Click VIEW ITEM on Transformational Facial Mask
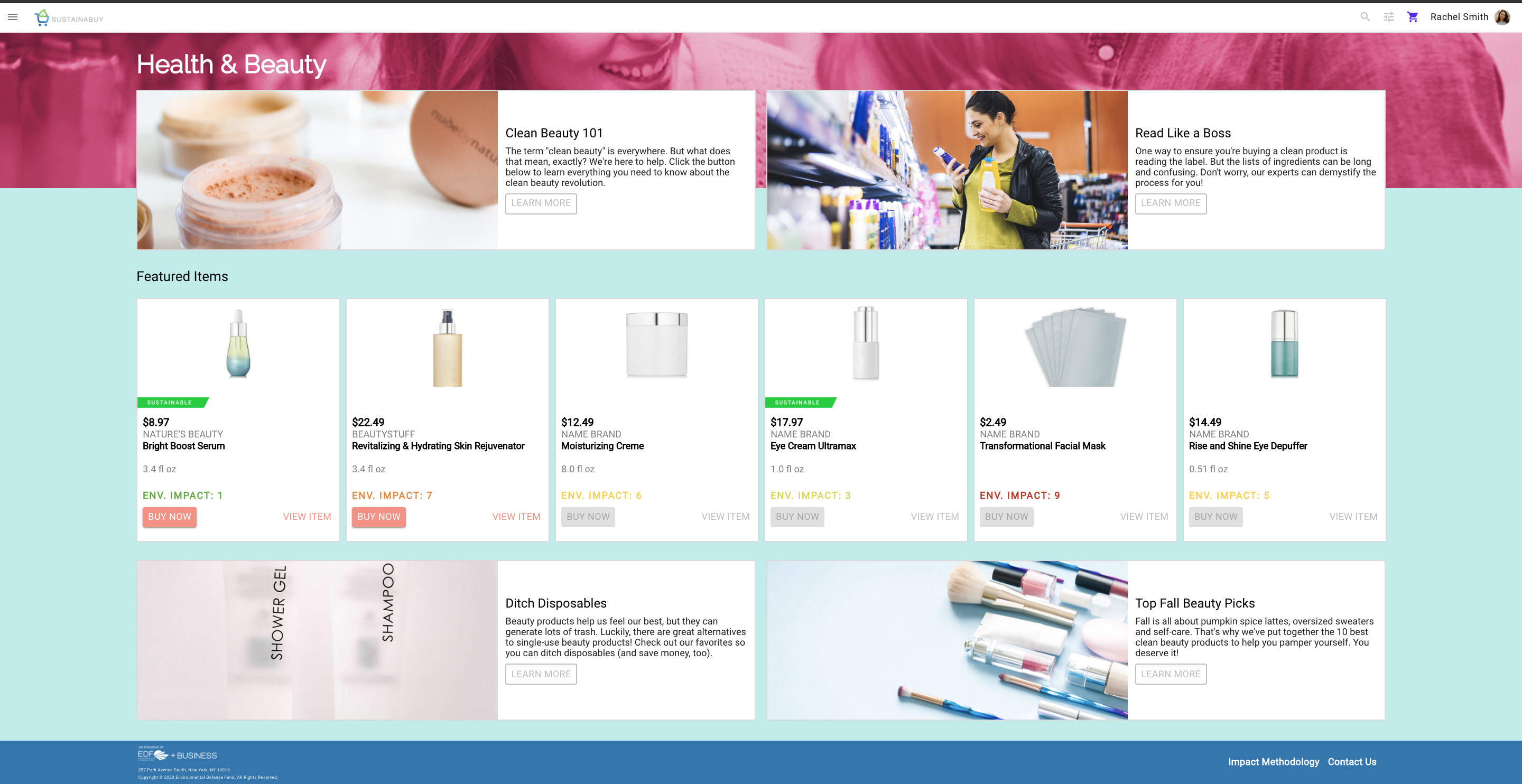 click(1144, 516)
